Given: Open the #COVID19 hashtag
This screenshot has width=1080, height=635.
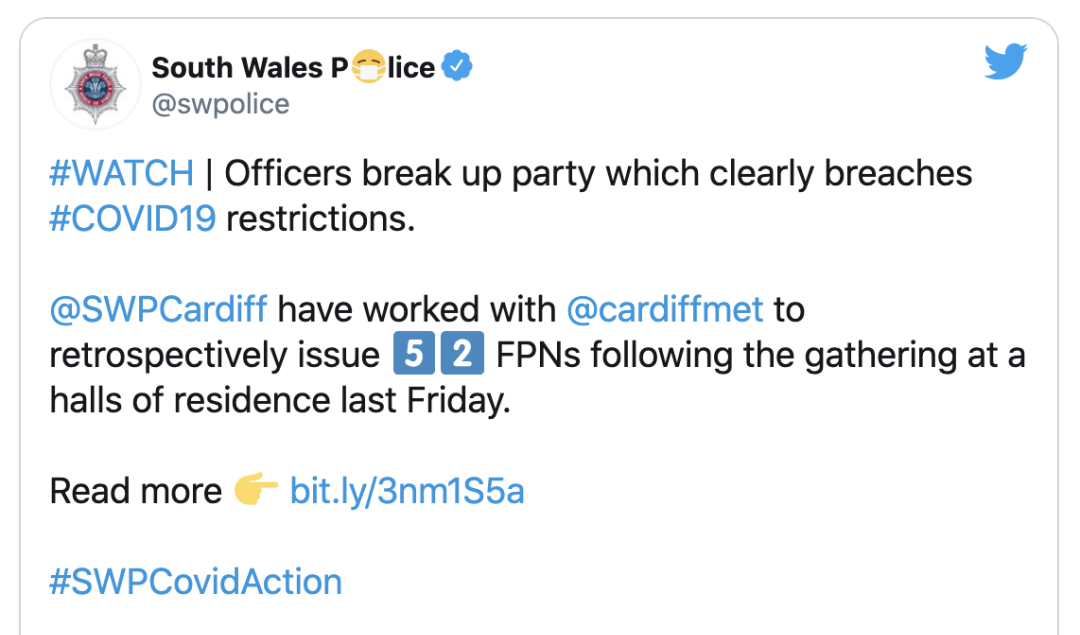Looking at the screenshot, I should [132, 218].
